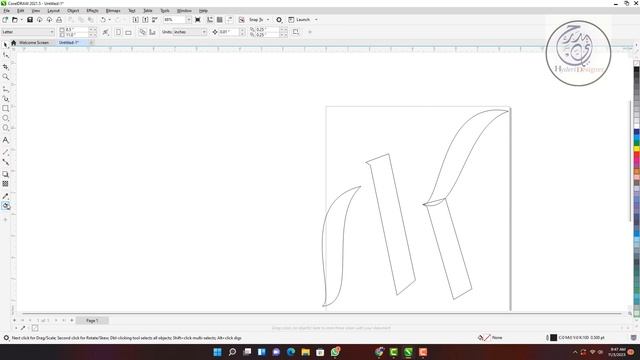This screenshot has width=640, height=360.
Task: Open the Window menu
Action: (x=184, y=11)
